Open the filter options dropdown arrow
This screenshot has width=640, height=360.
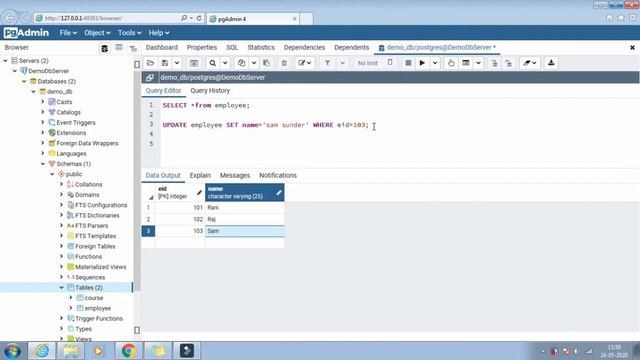pyautogui.click(x=342, y=63)
